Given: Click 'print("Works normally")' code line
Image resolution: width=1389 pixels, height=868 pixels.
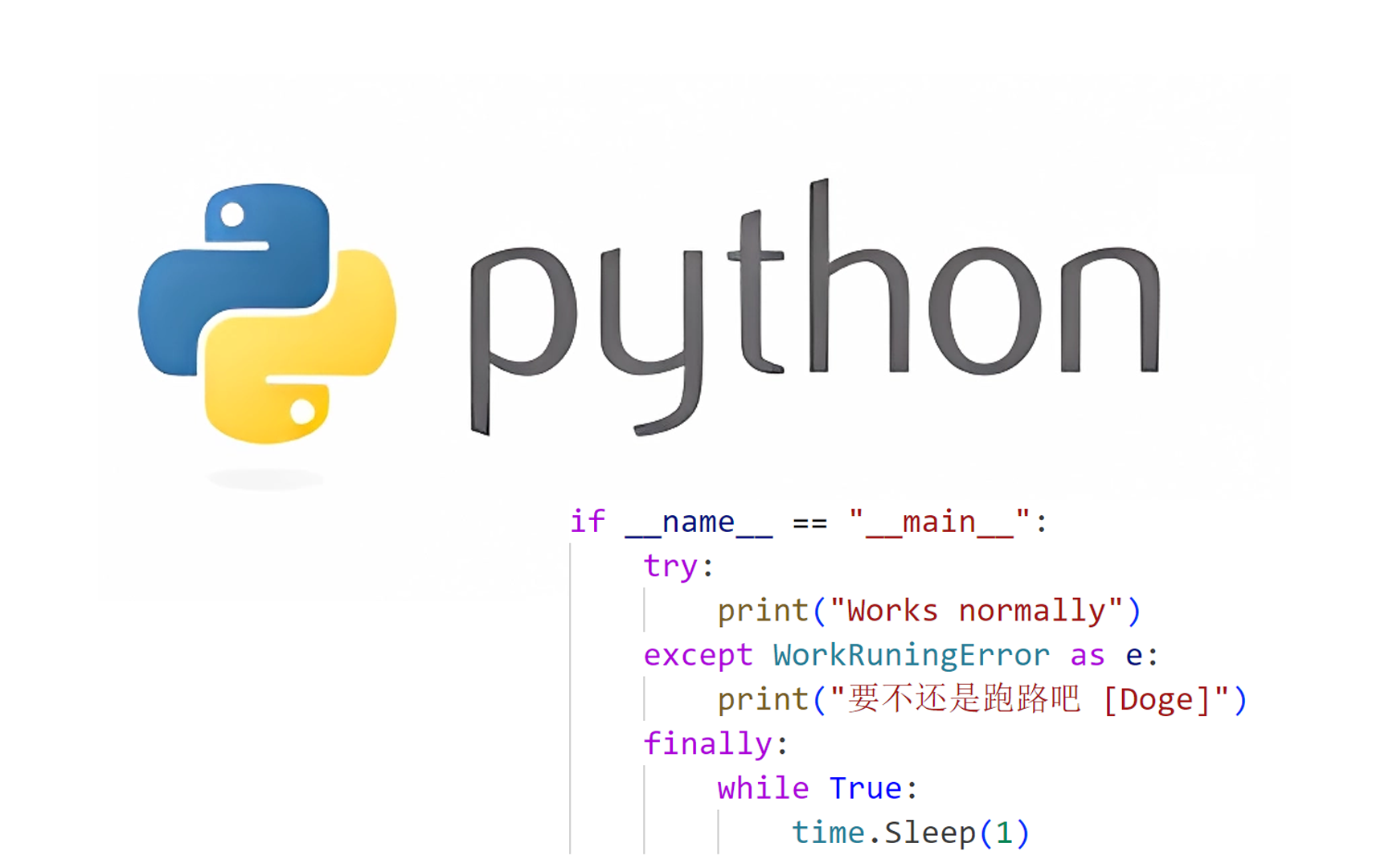Looking at the screenshot, I should (x=929, y=611).
